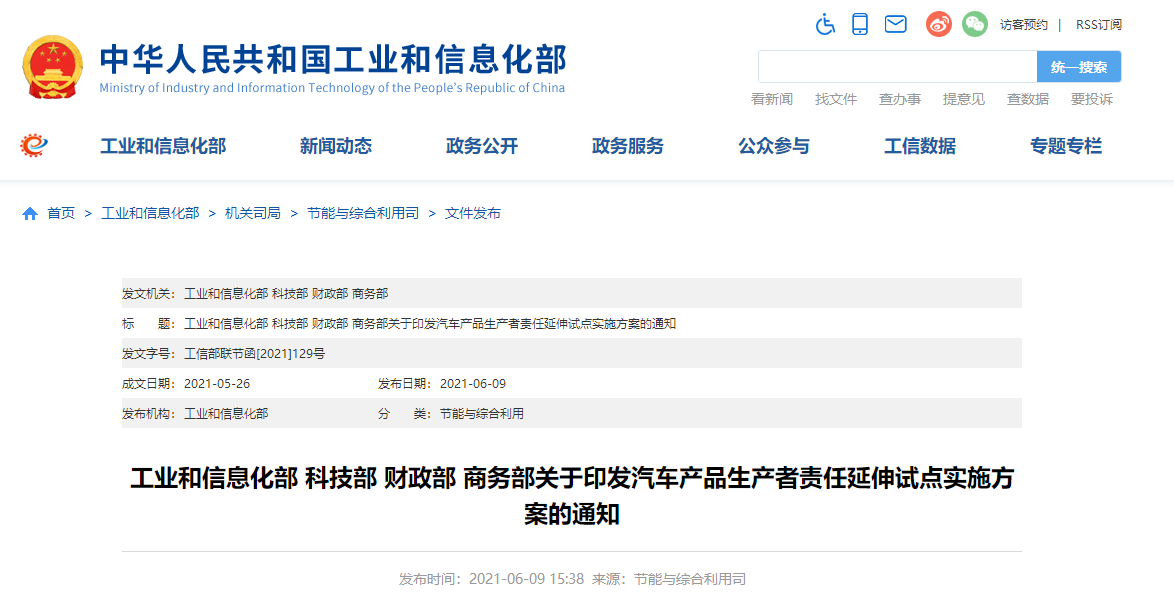The height and width of the screenshot is (601, 1174).
Task: Open 专题专栏 menu item
Action: [x=1065, y=146]
